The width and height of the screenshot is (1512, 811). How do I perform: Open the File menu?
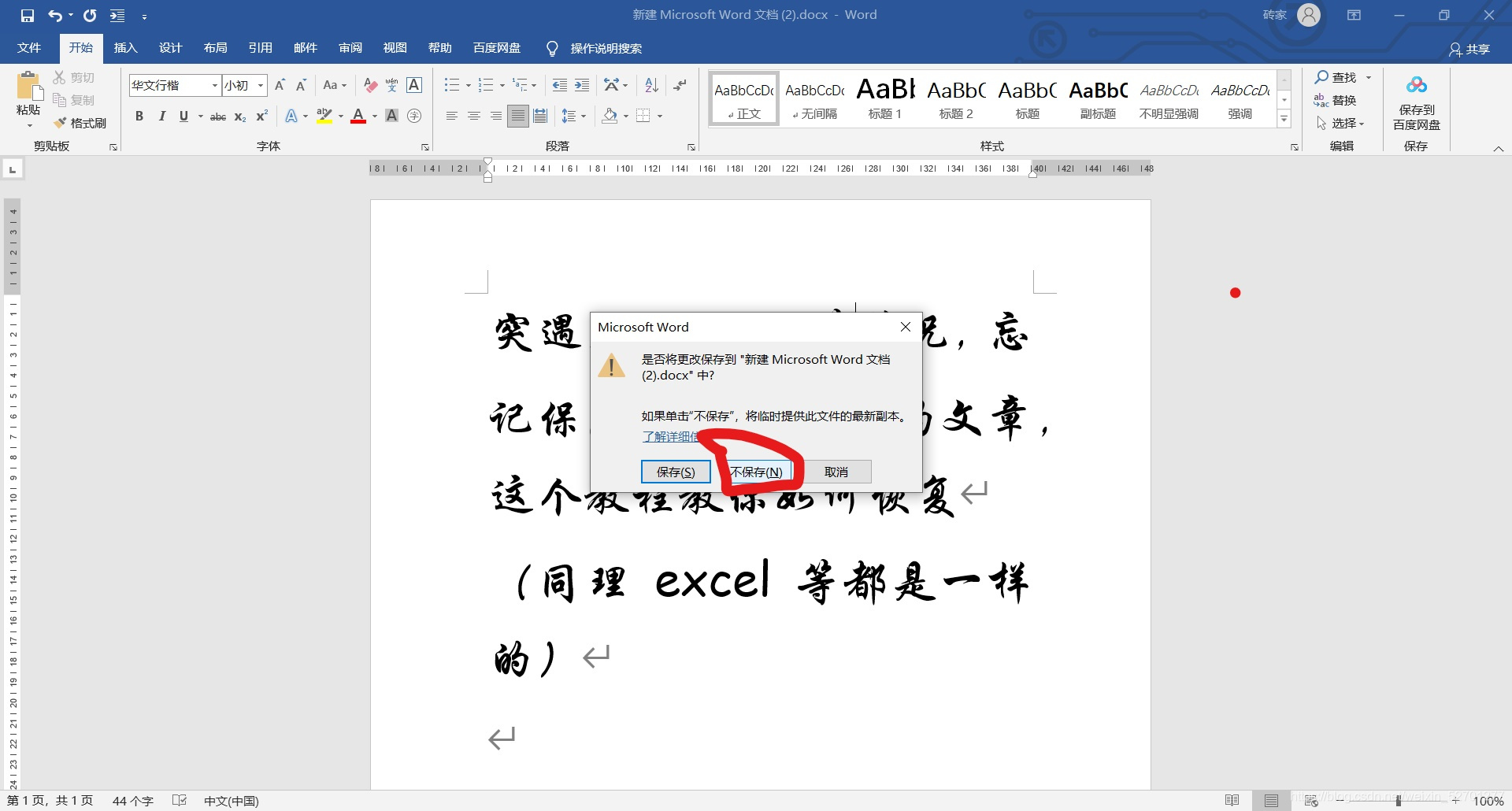29,48
